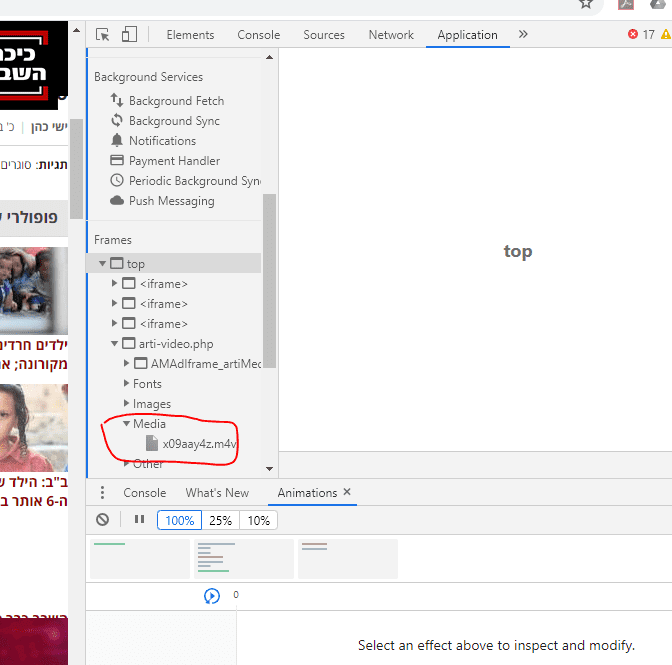672x665 pixels.
Task: Show more DevTools tabs chevron
Action: [523, 34]
